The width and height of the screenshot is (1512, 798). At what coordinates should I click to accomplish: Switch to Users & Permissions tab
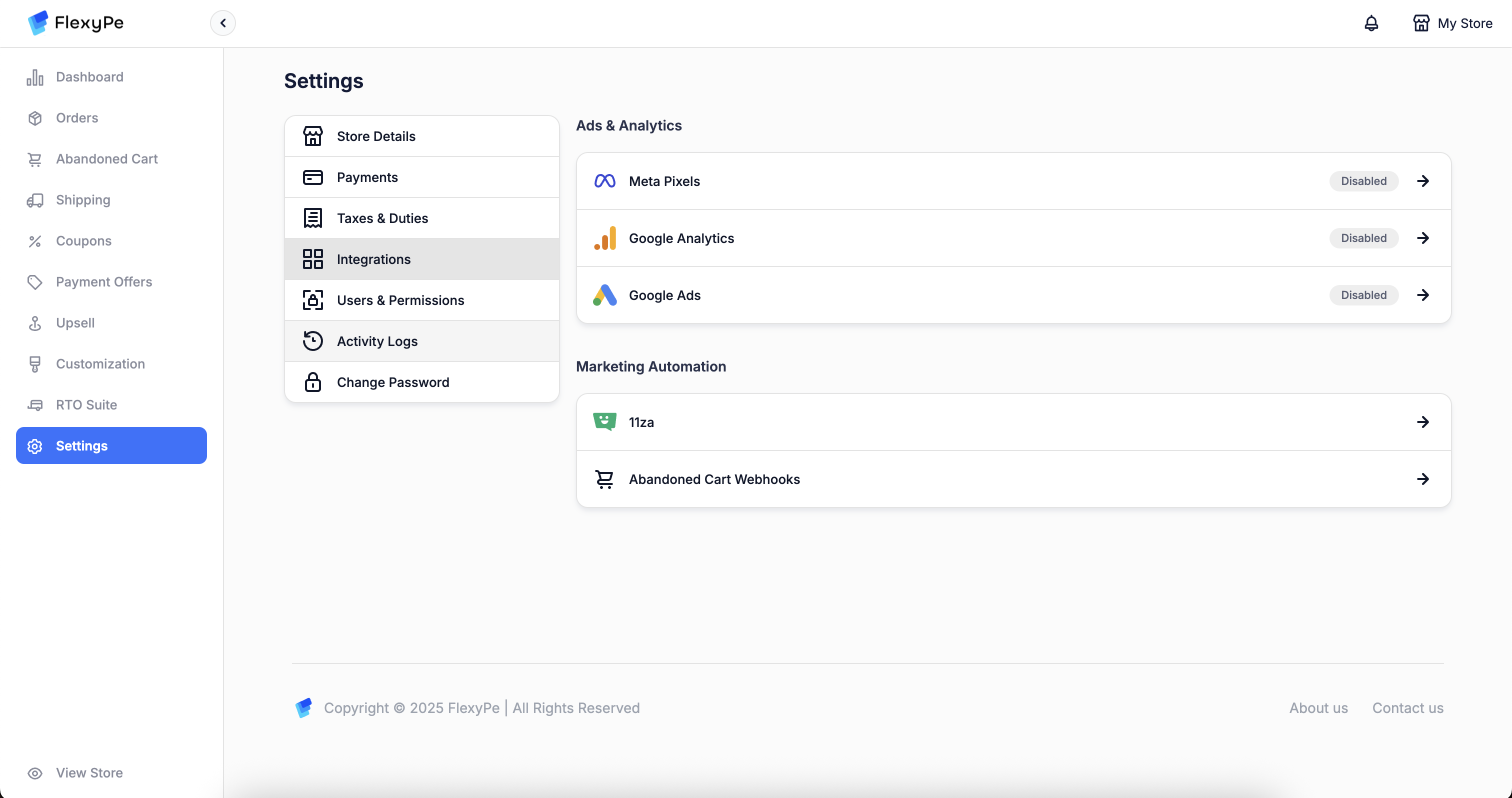point(400,300)
